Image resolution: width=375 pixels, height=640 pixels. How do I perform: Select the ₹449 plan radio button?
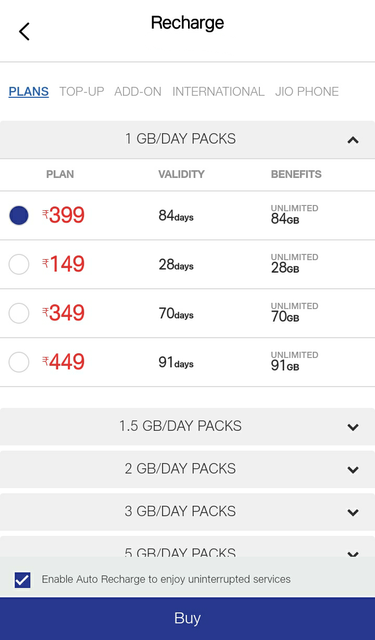click(x=19, y=362)
